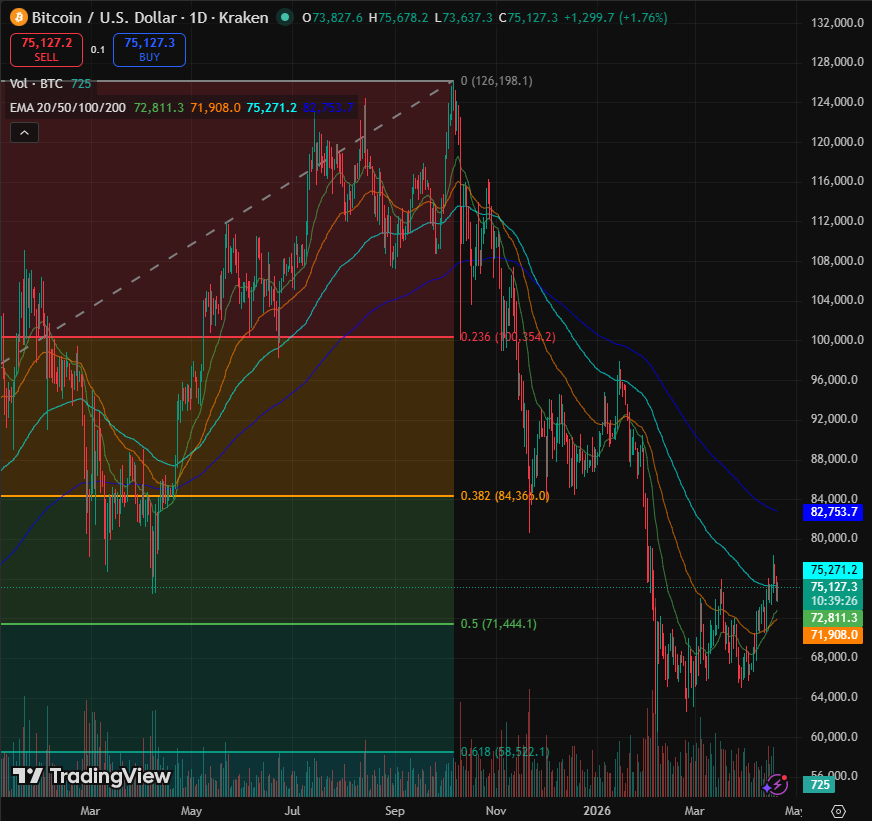Open chart settings gear icon

click(x=838, y=811)
